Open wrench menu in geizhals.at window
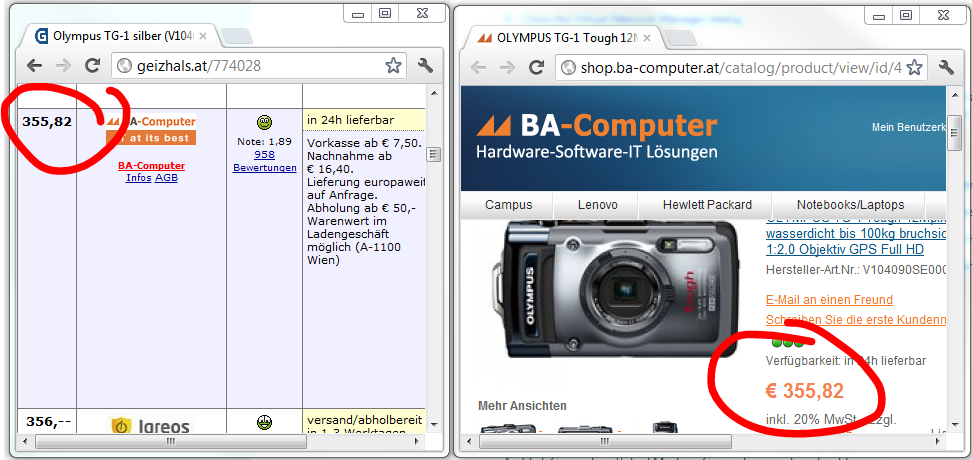The image size is (972, 460). coord(425,66)
